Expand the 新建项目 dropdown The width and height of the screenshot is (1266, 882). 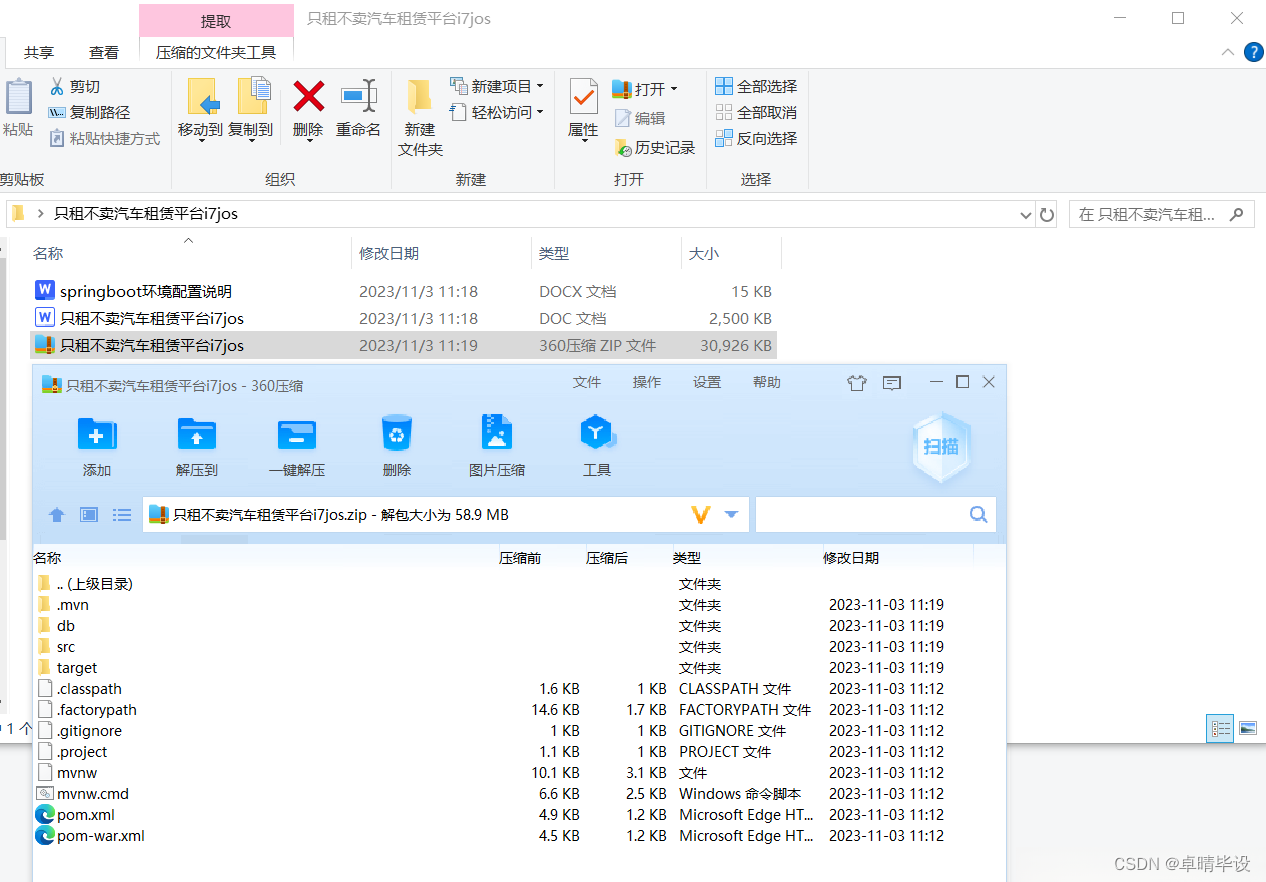(x=540, y=87)
